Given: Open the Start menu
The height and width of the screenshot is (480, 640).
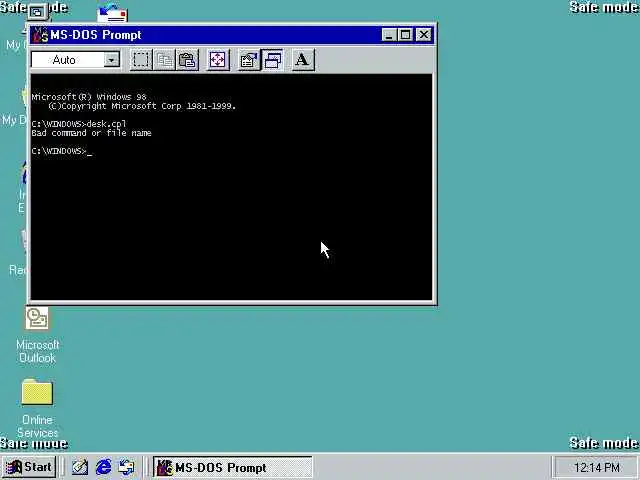Looking at the screenshot, I should (29, 467).
